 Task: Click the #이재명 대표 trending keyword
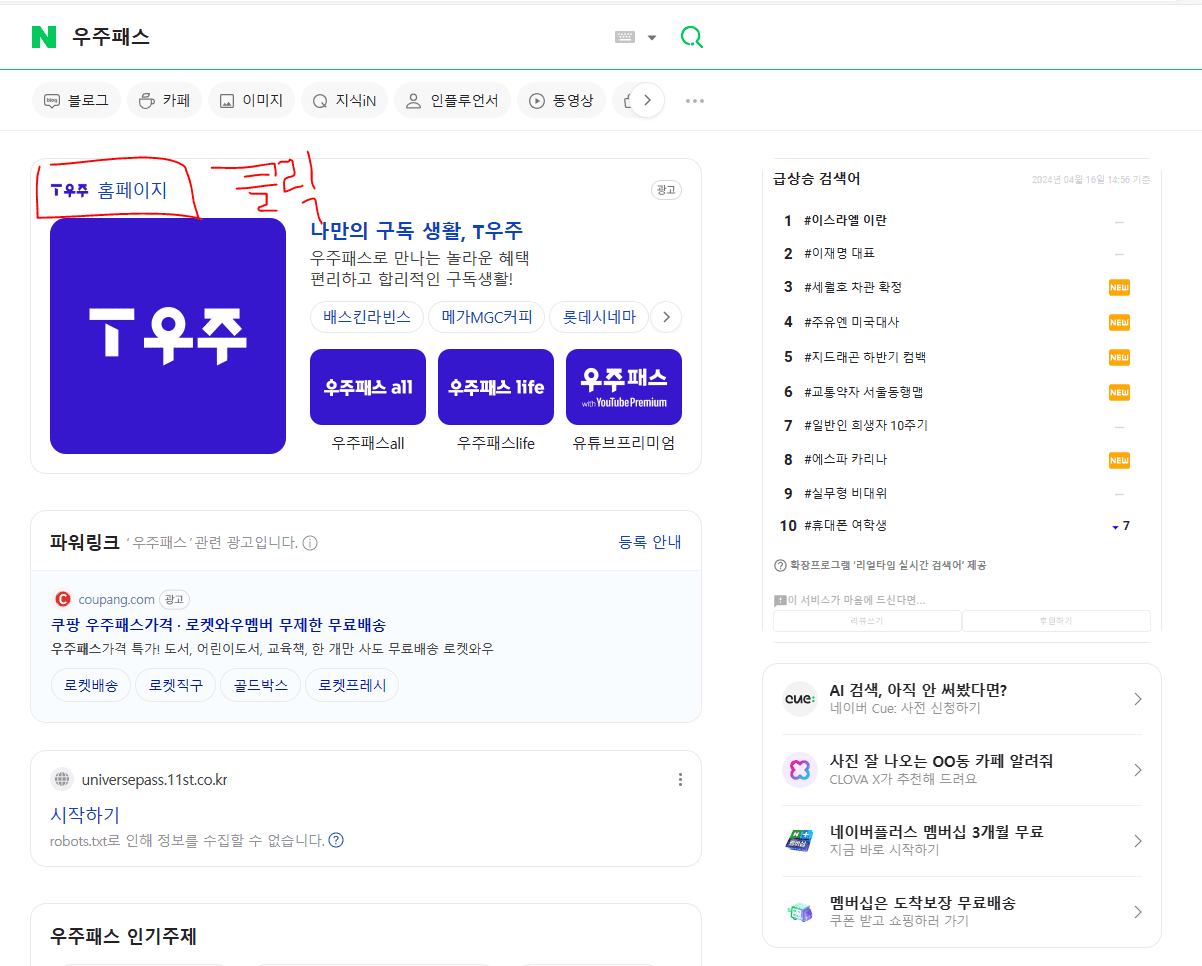coord(839,253)
